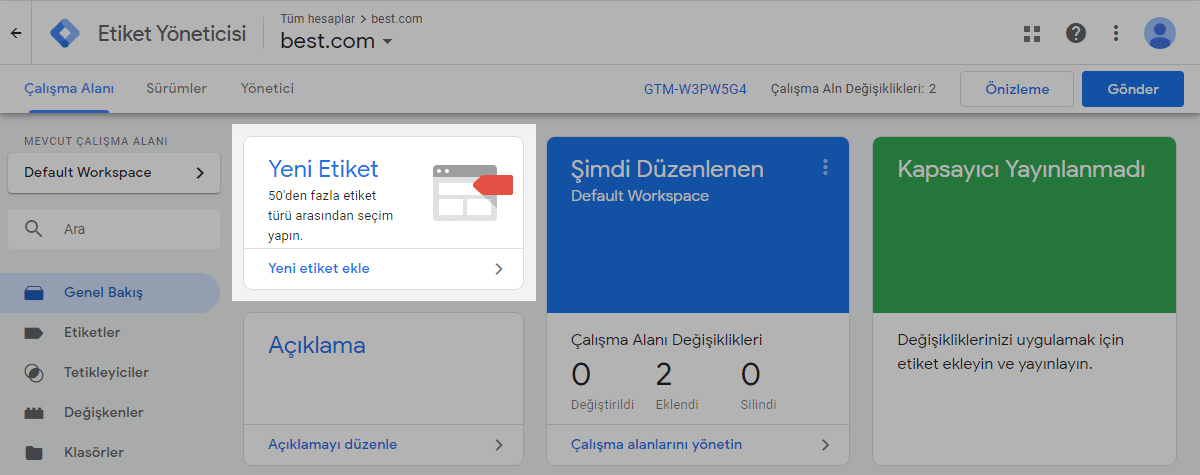
Task: Click the Açıklamayı düzenle link
Action: tap(333, 444)
